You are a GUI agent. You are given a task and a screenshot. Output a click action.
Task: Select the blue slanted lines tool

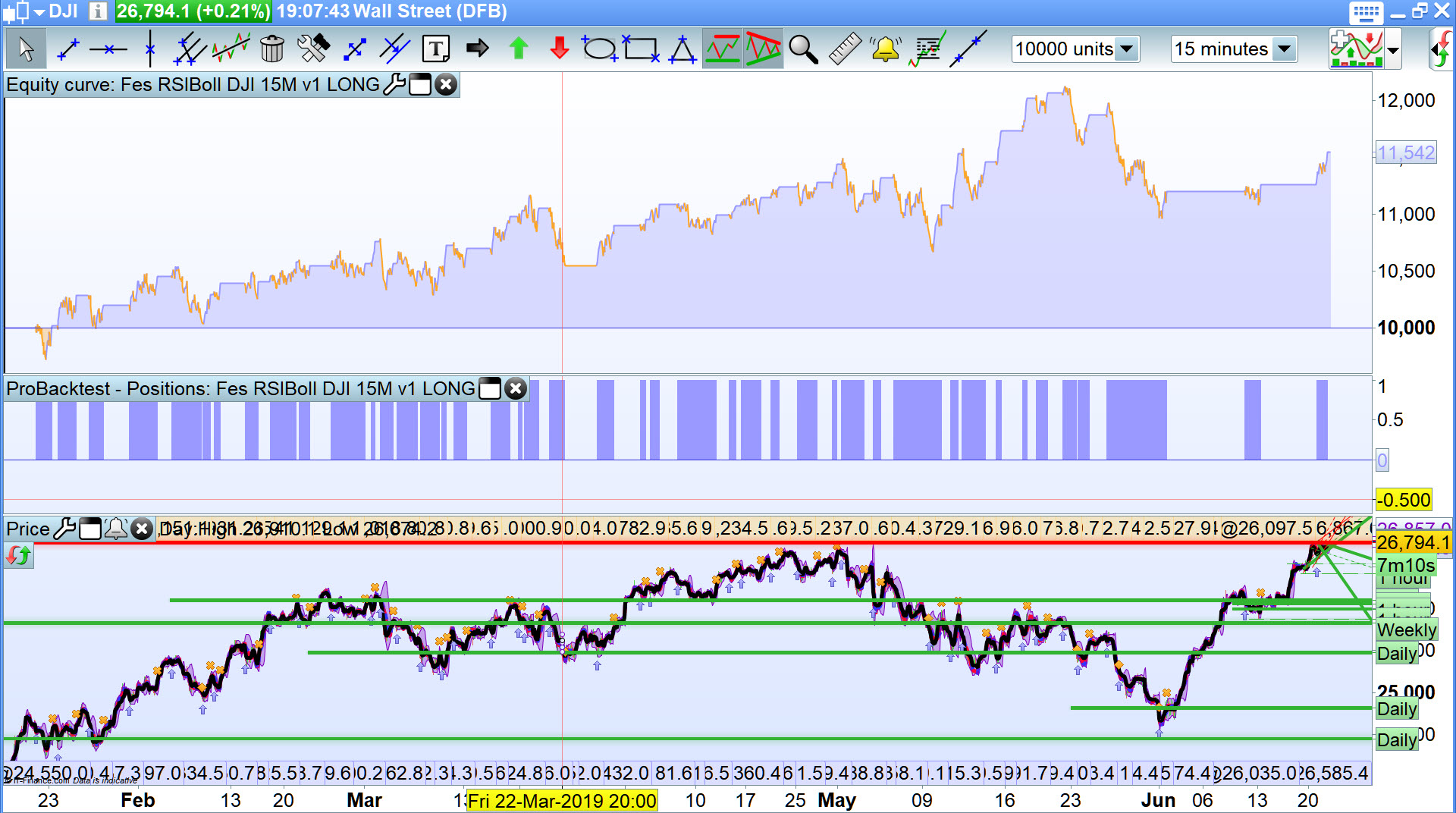(394, 49)
